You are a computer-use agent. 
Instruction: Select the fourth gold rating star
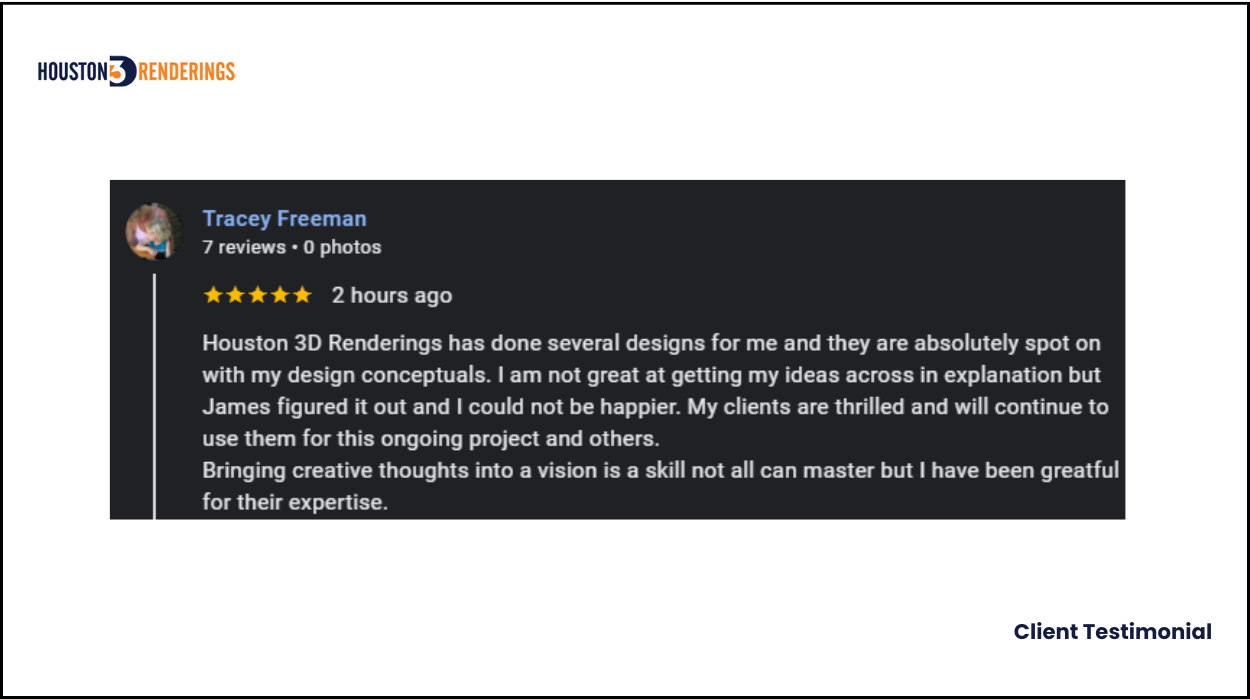pos(280,295)
